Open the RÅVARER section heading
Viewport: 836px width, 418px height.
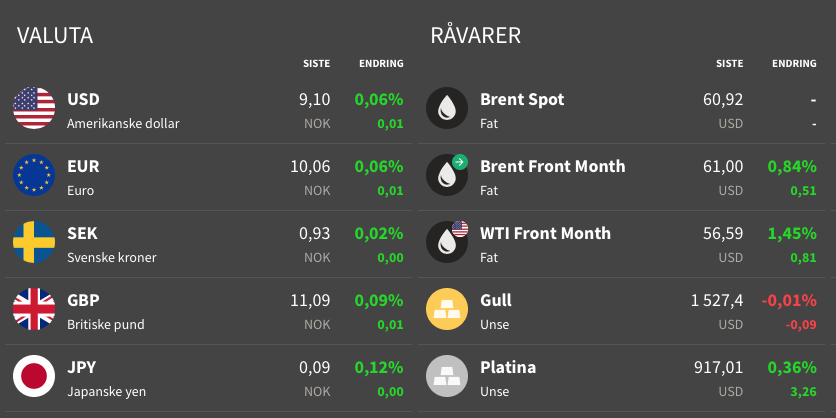pos(476,35)
